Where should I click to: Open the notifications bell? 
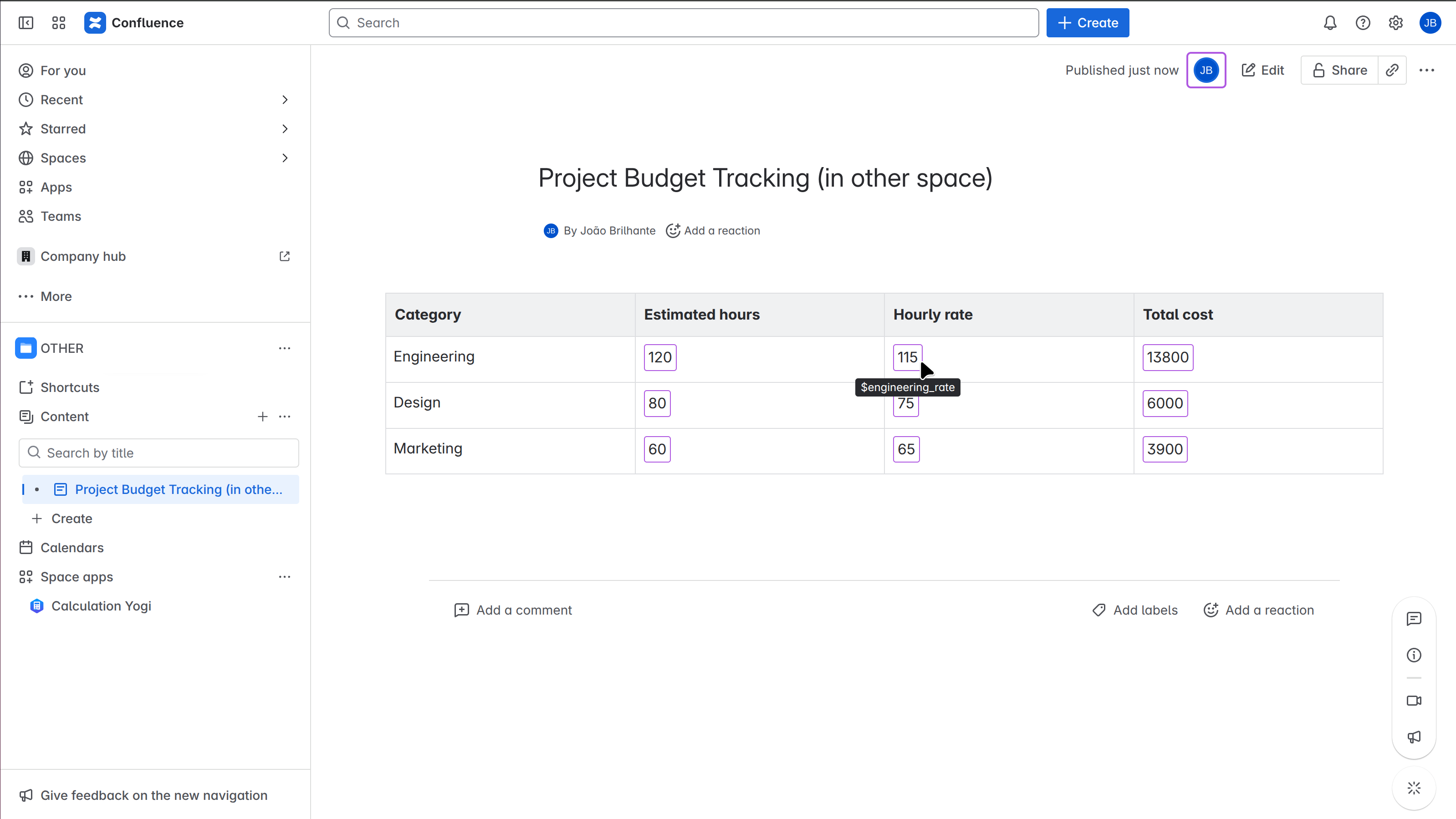(x=1330, y=23)
